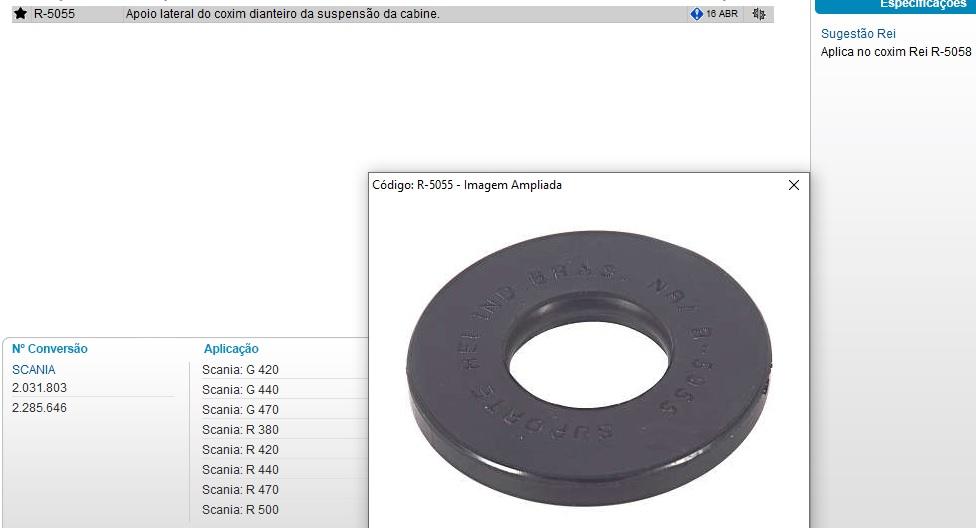Select the 'Aplica no coxim Rei R-5058' suggestion
This screenshot has width=976, height=528.
[x=895, y=52]
